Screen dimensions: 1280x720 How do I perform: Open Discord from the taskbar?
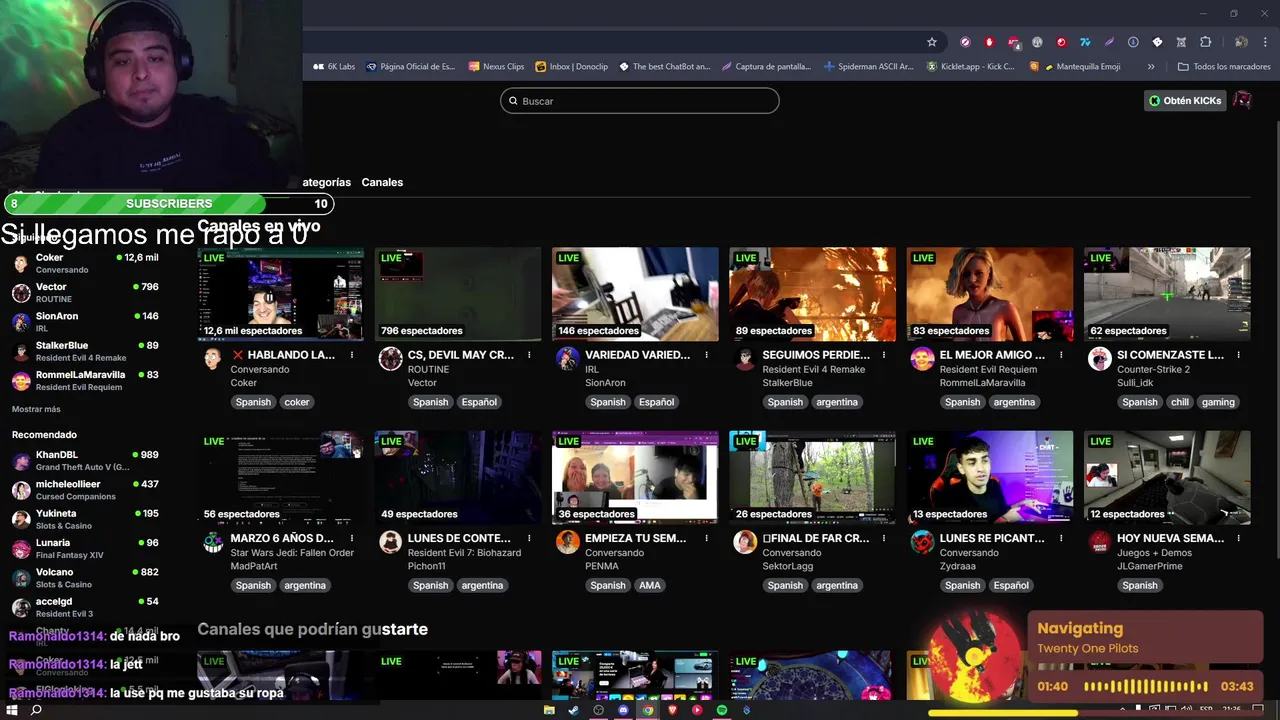(623, 710)
